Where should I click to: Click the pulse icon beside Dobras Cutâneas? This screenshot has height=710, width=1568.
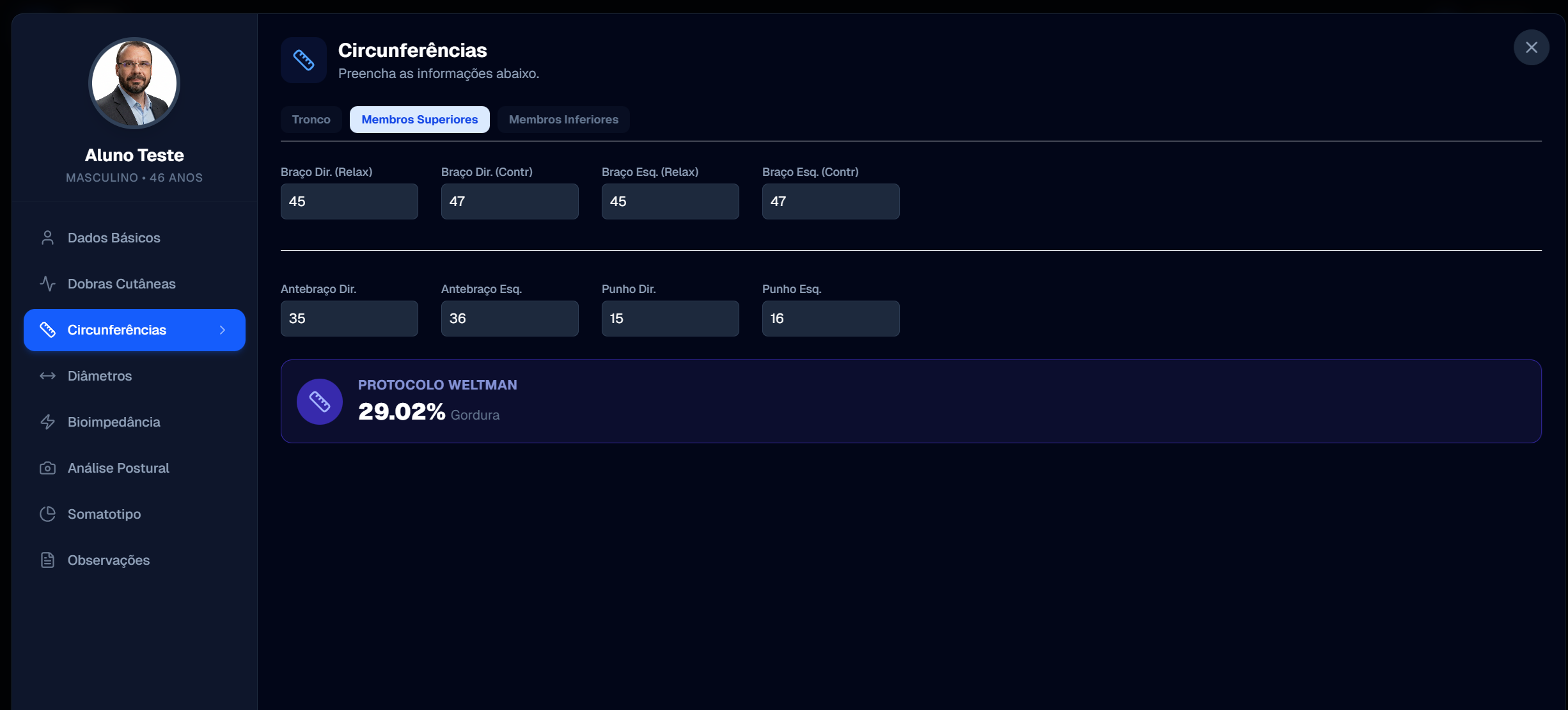click(47, 284)
